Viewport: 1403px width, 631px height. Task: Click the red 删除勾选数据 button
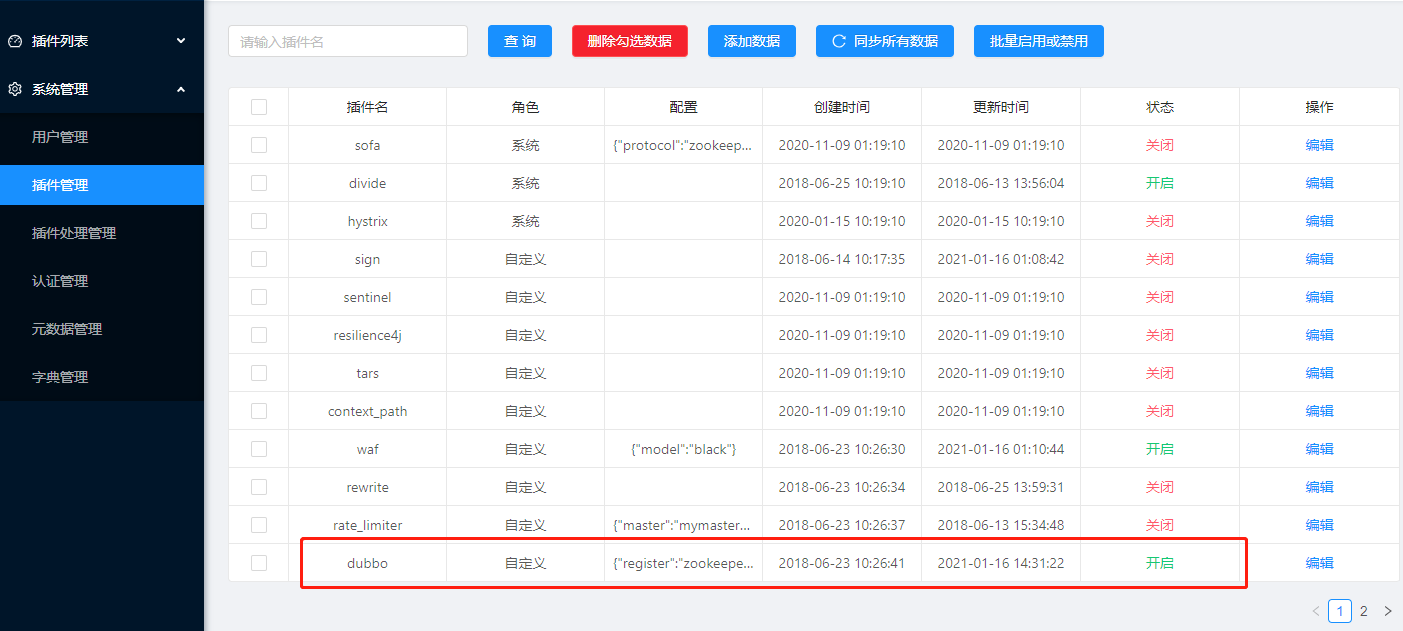pos(629,41)
